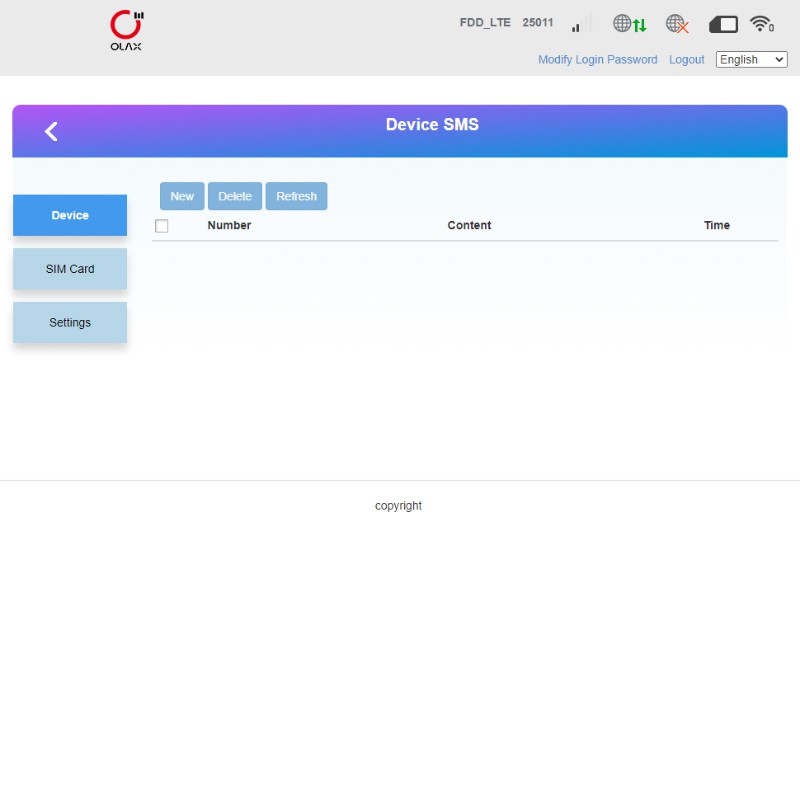Click the Wi-Fi connected clients icon
This screenshot has width=800, height=800.
click(762, 24)
